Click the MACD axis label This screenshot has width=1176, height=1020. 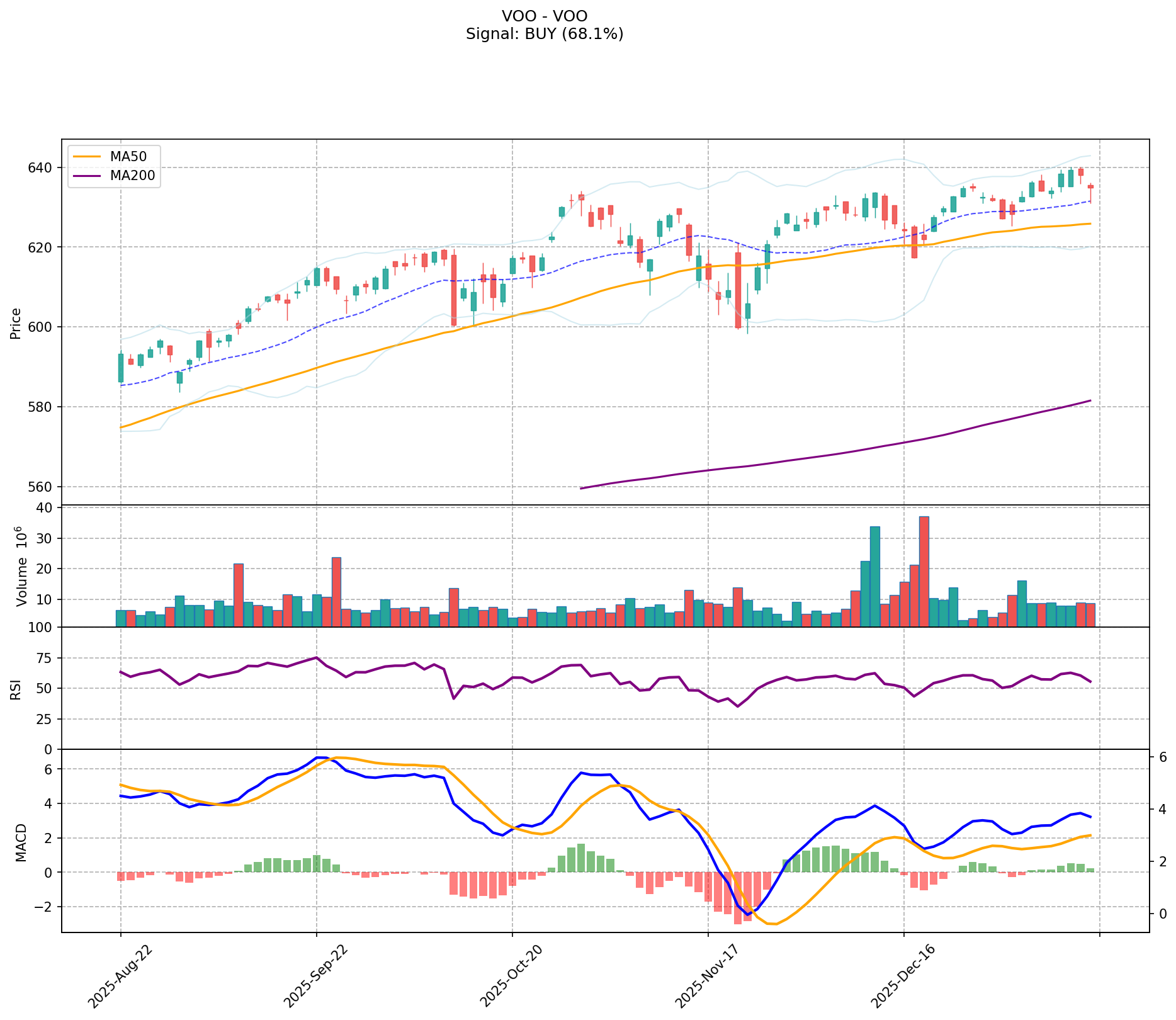[21, 842]
